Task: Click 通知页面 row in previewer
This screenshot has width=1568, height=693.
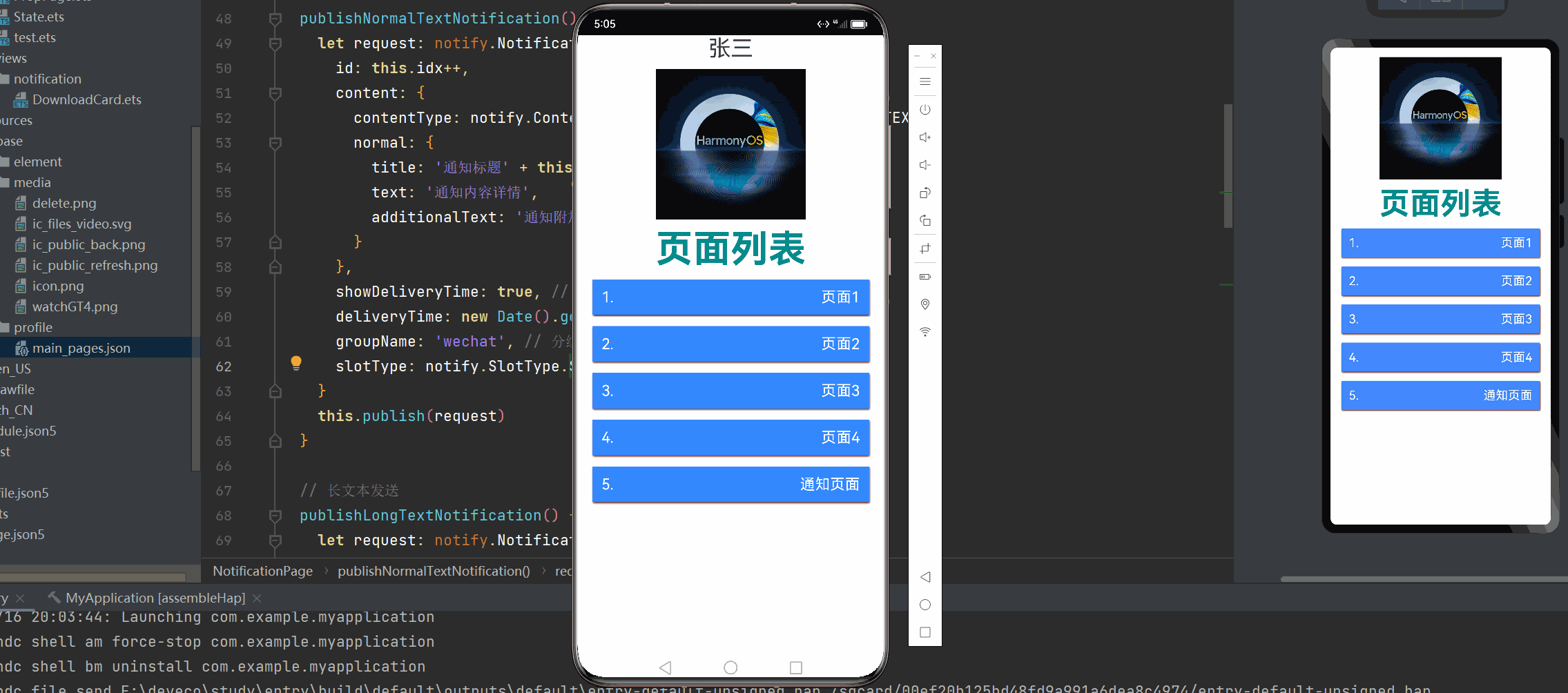Action: click(x=1440, y=396)
